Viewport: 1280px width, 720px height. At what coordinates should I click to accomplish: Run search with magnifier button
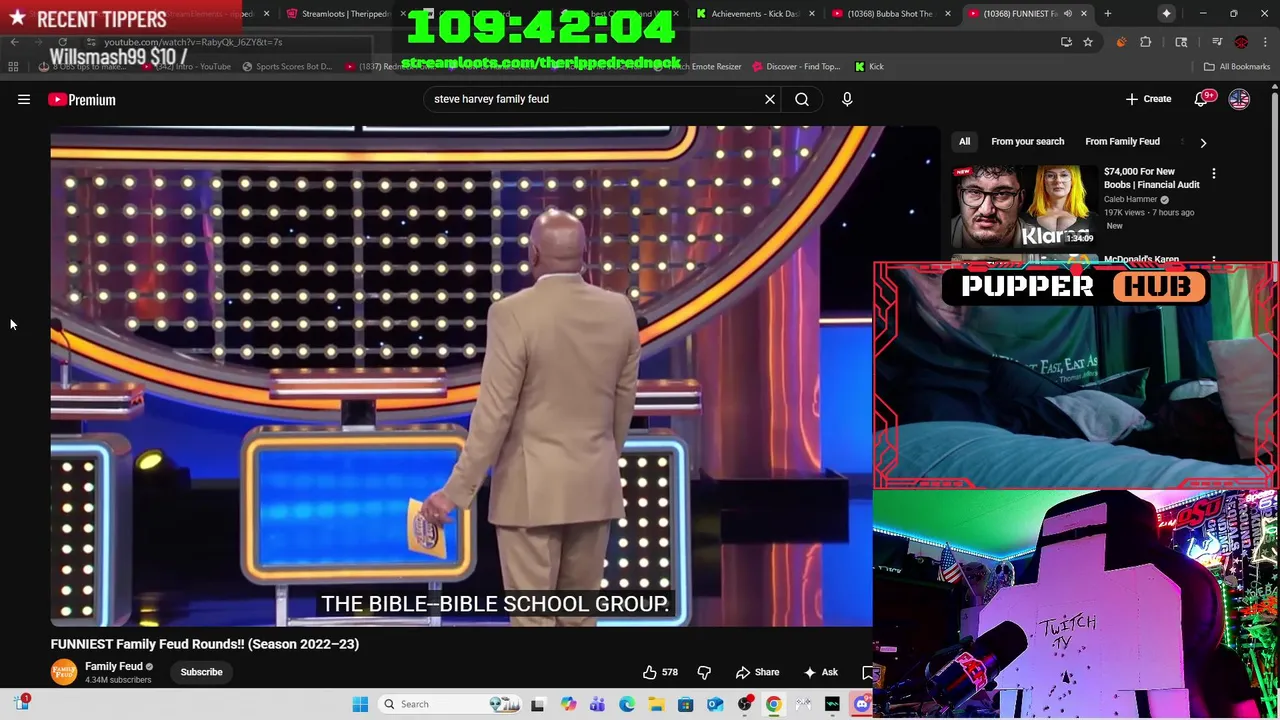tap(802, 99)
